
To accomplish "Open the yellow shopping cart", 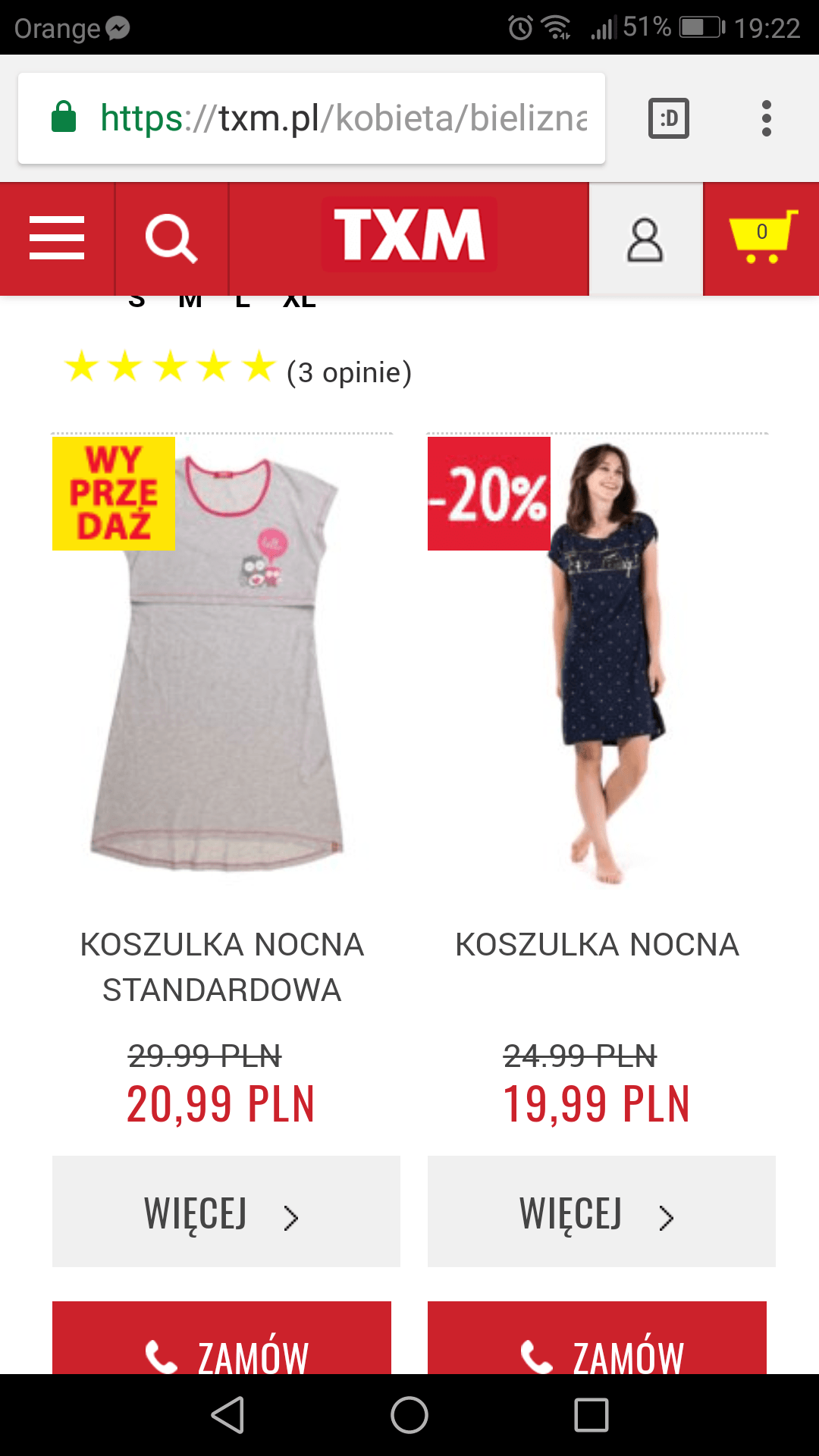I will (762, 238).
